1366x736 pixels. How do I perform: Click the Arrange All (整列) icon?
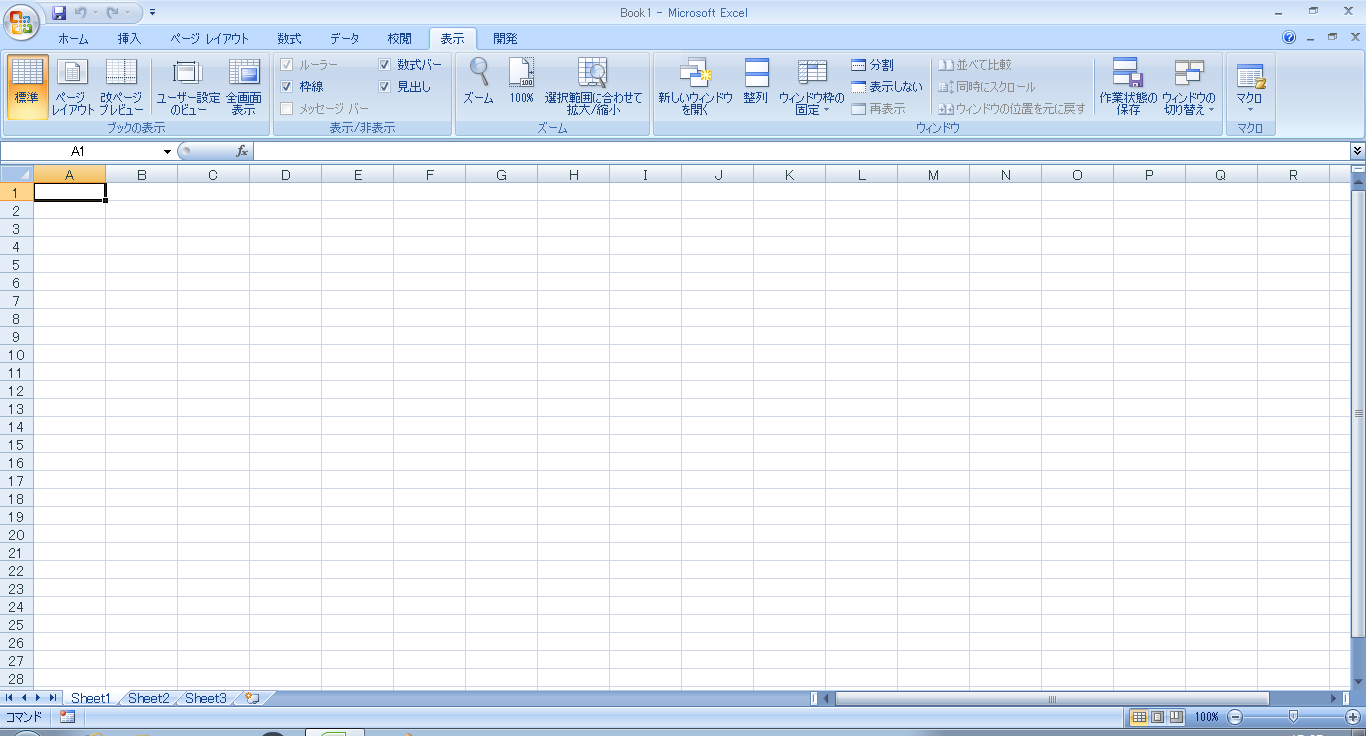tap(756, 86)
